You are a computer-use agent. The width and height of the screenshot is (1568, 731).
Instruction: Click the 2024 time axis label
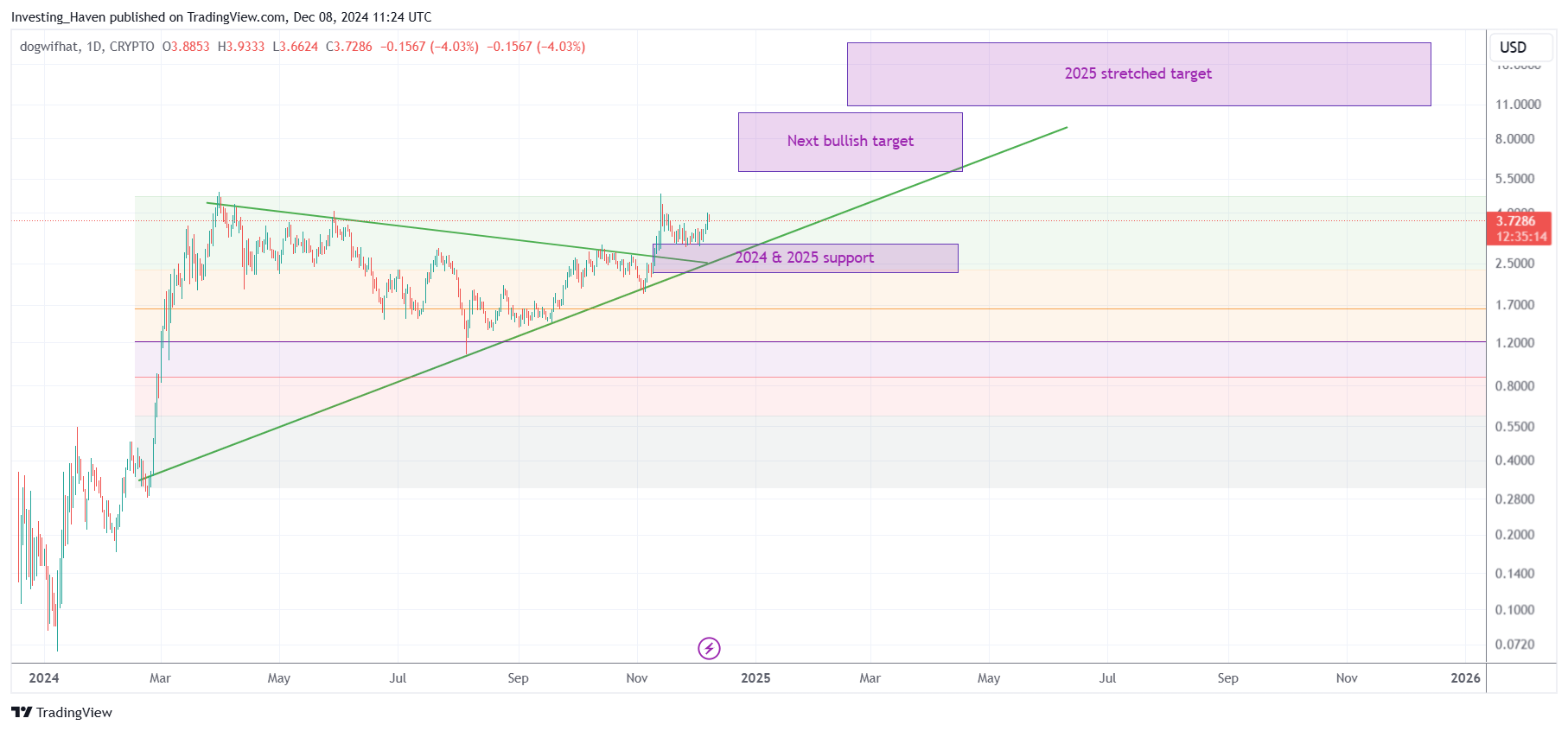tap(44, 678)
